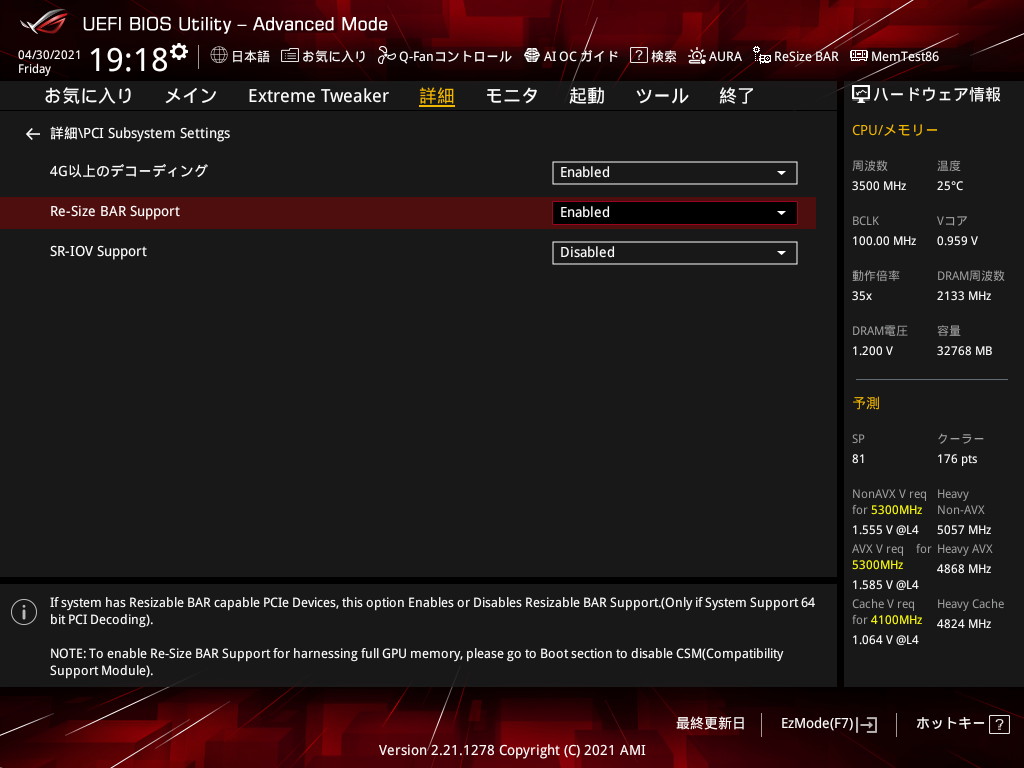This screenshot has width=1024, height=768.
Task: Select the SR-IOV Support row label
Action: 98,251
